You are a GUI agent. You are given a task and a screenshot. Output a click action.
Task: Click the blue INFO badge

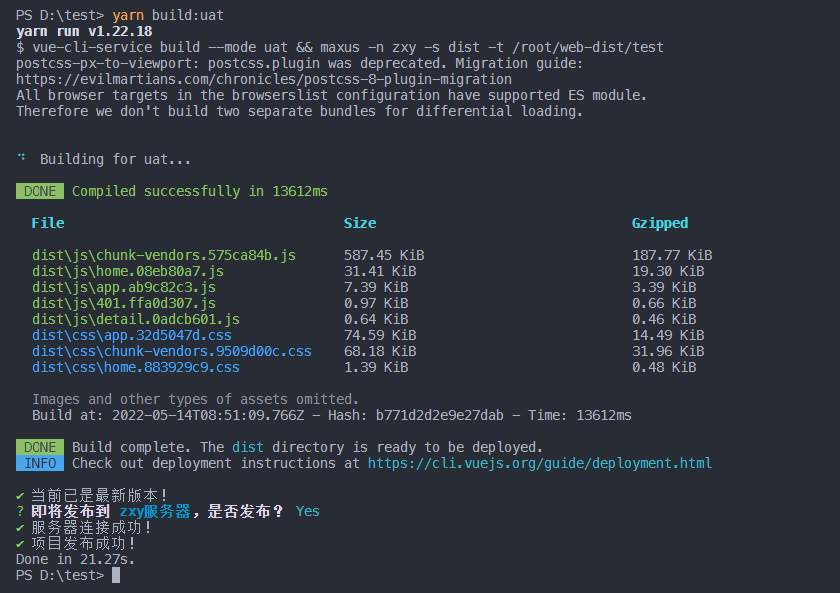[40, 463]
